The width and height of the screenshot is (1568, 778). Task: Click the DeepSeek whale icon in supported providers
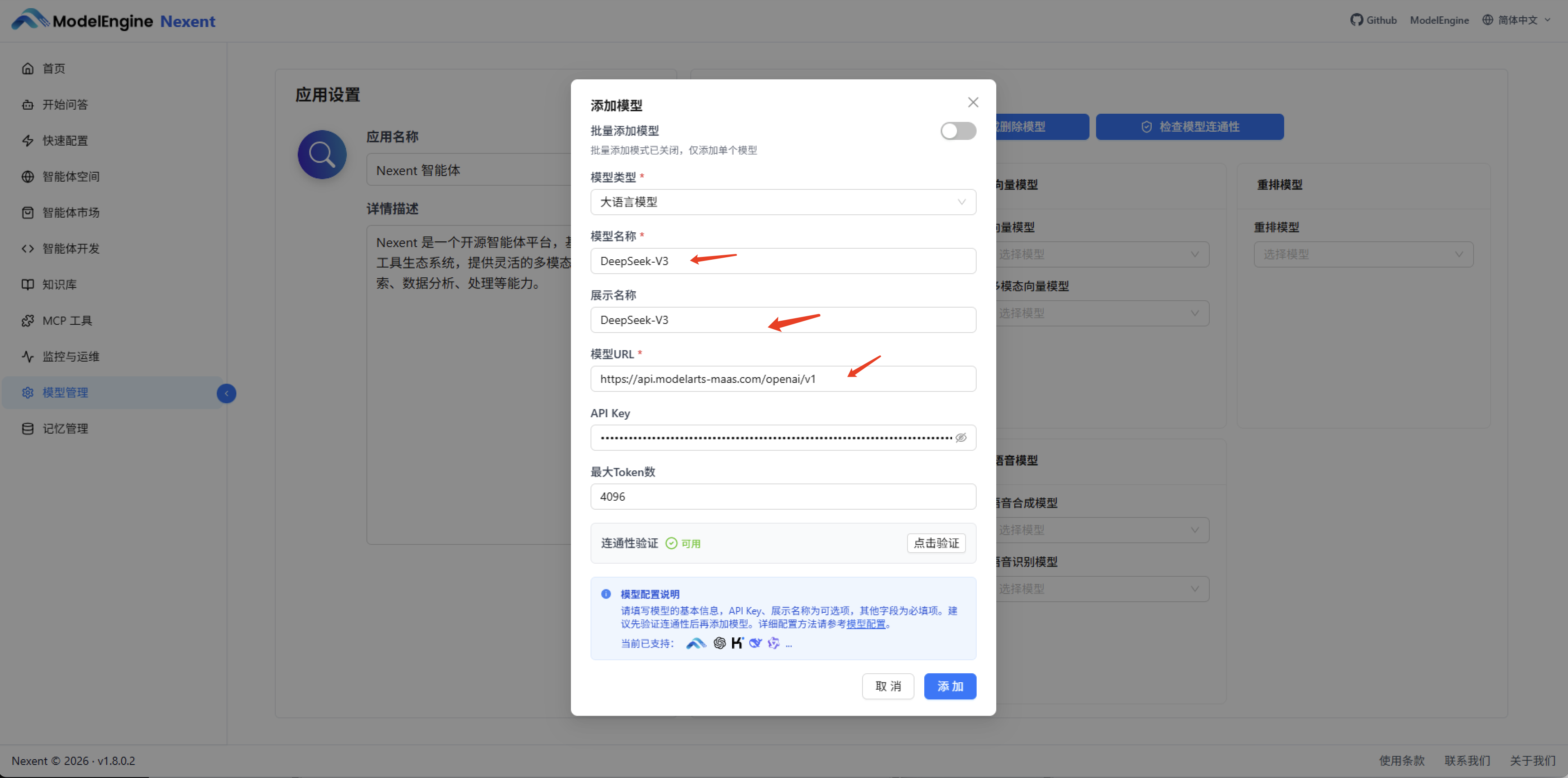[755, 643]
